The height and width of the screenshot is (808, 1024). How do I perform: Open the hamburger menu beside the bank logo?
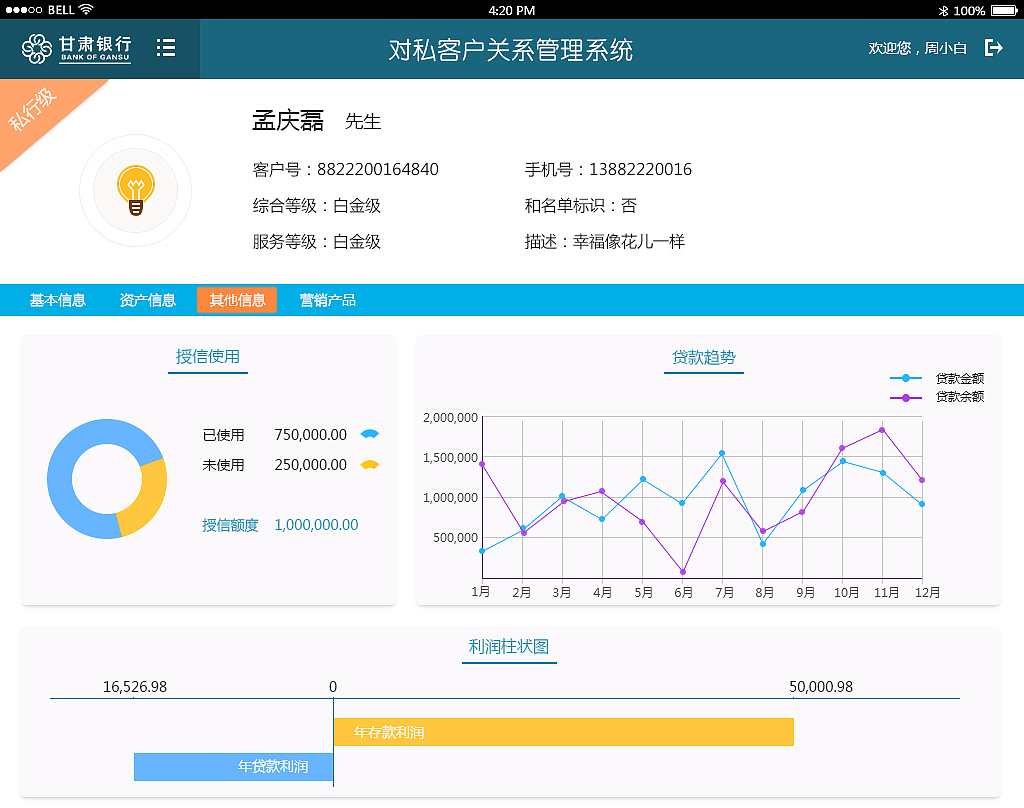pyautogui.click(x=166, y=47)
